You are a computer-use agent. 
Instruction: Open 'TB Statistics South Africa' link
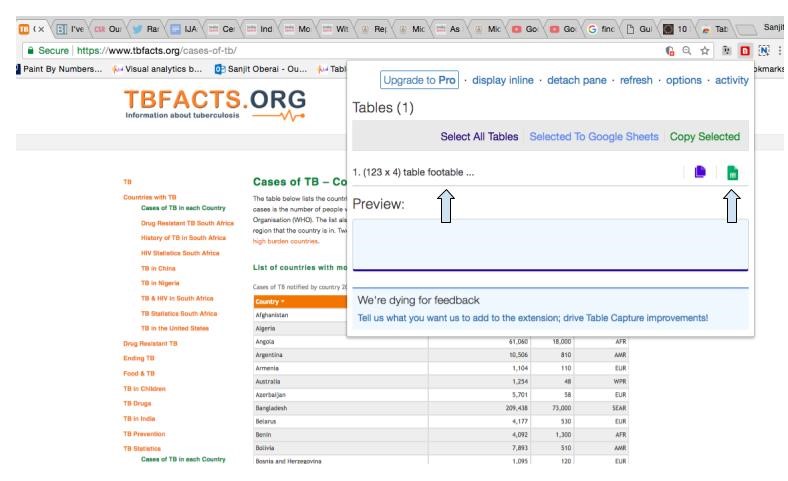179,313
